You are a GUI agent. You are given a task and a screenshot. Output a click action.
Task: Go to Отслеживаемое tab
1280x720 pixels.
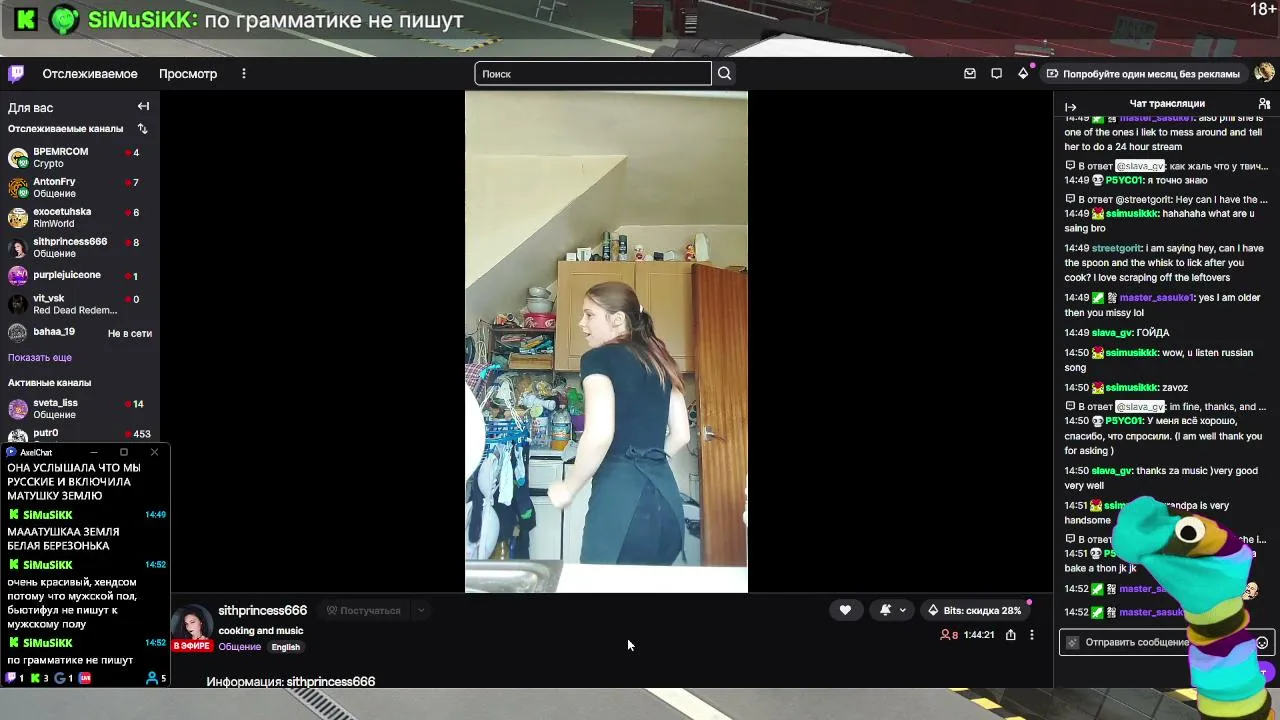pos(90,74)
